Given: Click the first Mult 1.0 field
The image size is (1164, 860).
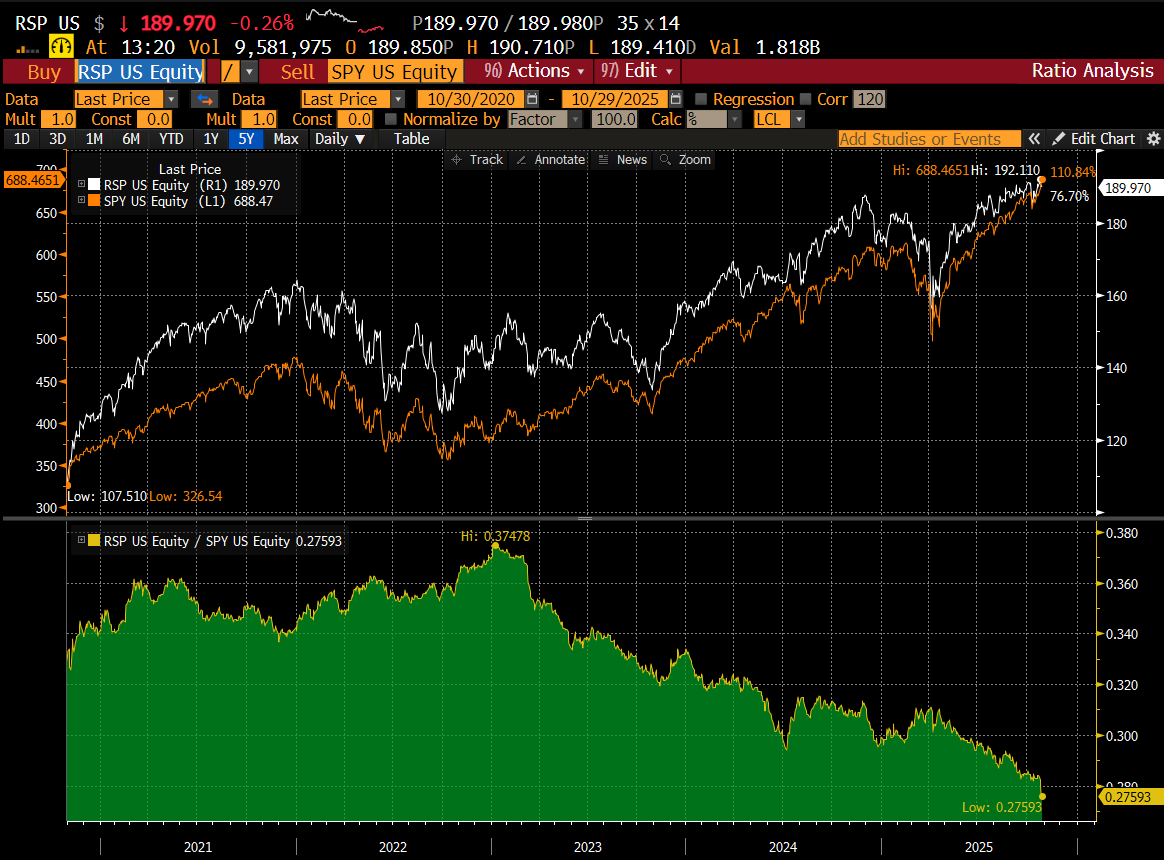Looking at the screenshot, I should [59, 119].
